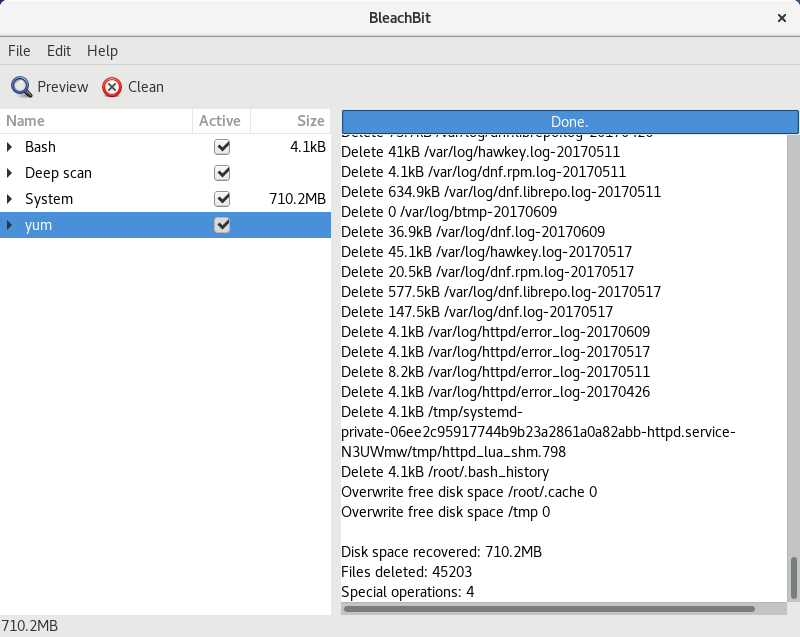Click 'Delete 45.1kB hawkey.log-20170517' line

pyautogui.click(x=486, y=252)
